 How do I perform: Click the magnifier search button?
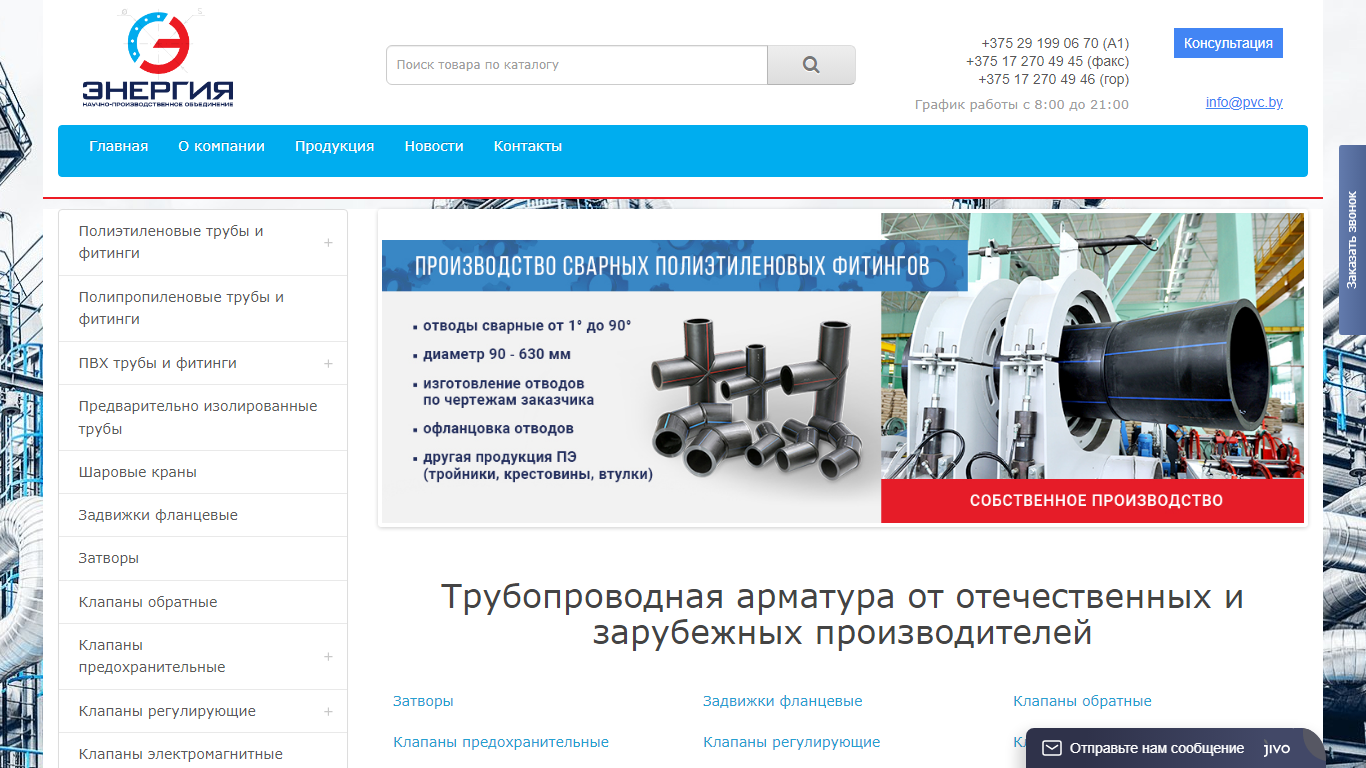pos(811,65)
